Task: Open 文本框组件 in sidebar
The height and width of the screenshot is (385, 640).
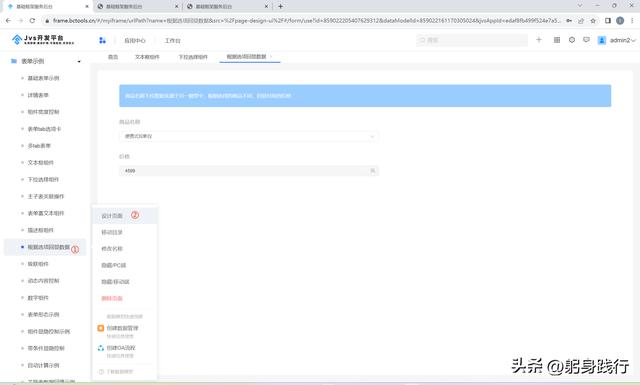Action: pyautogui.click(x=40, y=162)
